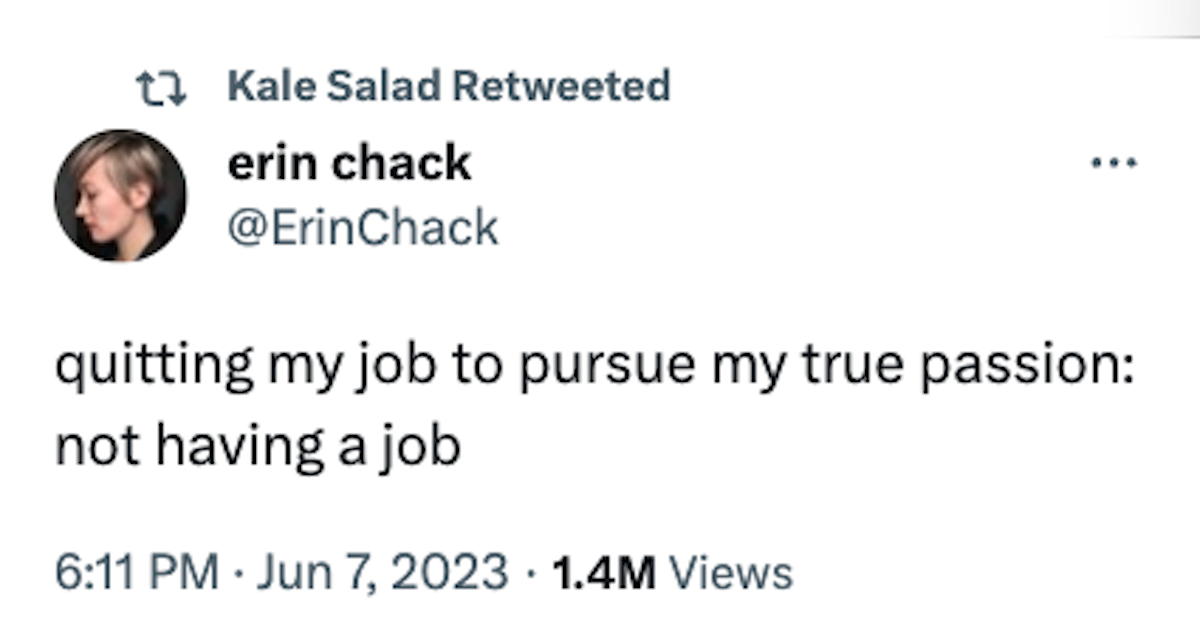The image size is (1200, 630).
Task: Click the 6:11 PM timestamp
Action: coord(136,573)
